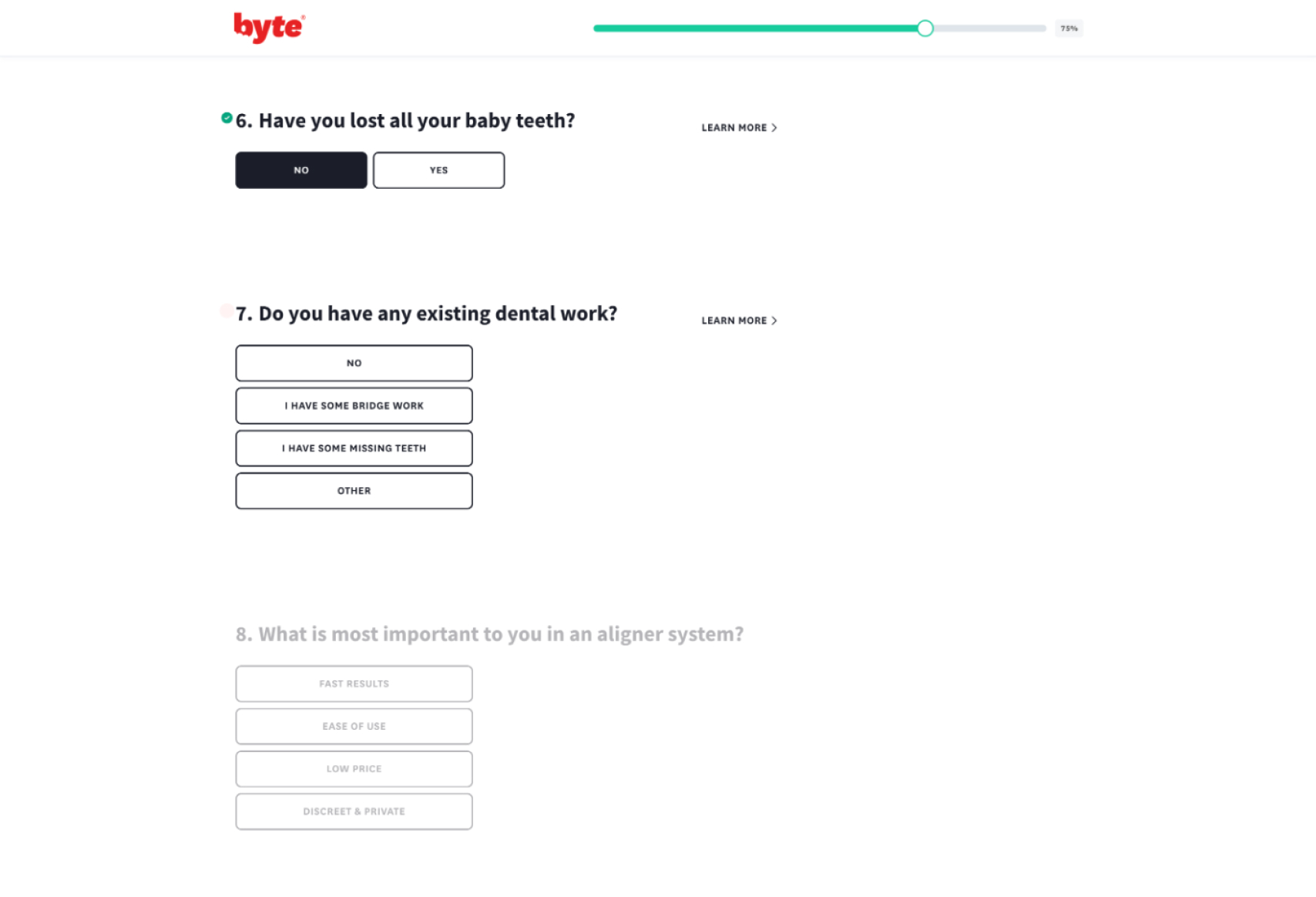This screenshot has height=897, width=1316.
Task: Open Learn More for baby teeth question
Action: pyautogui.click(x=739, y=128)
